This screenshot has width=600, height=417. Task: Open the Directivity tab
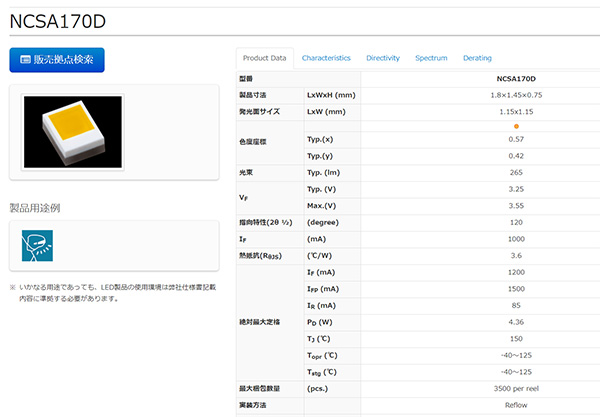[x=383, y=58]
